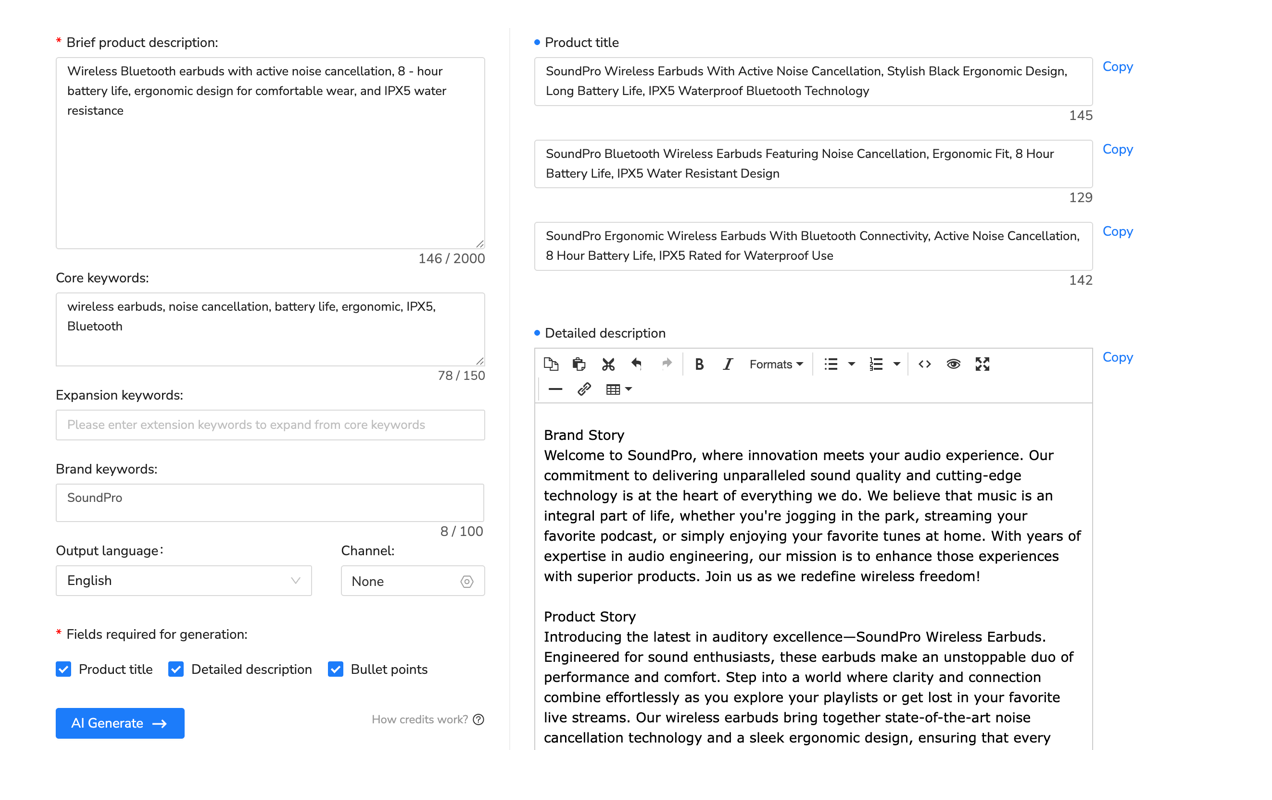Open the Output language dropdown

pyautogui.click(x=184, y=581)
